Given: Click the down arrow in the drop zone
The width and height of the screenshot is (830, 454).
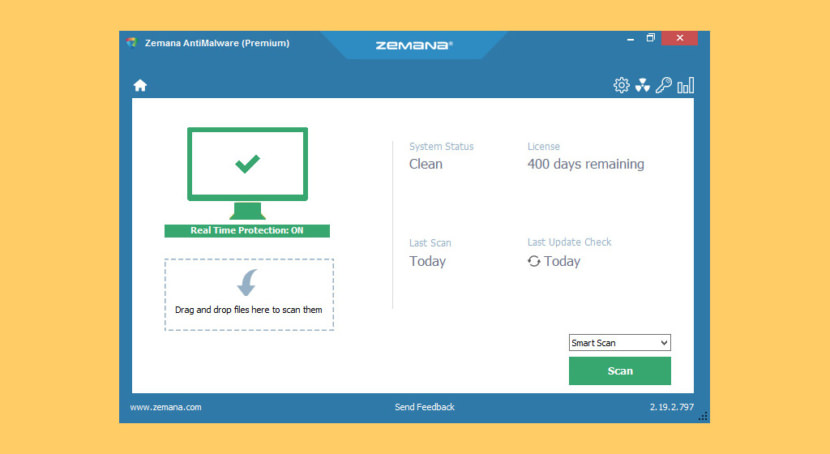Looking at the screenshot, I should point(247,282).
